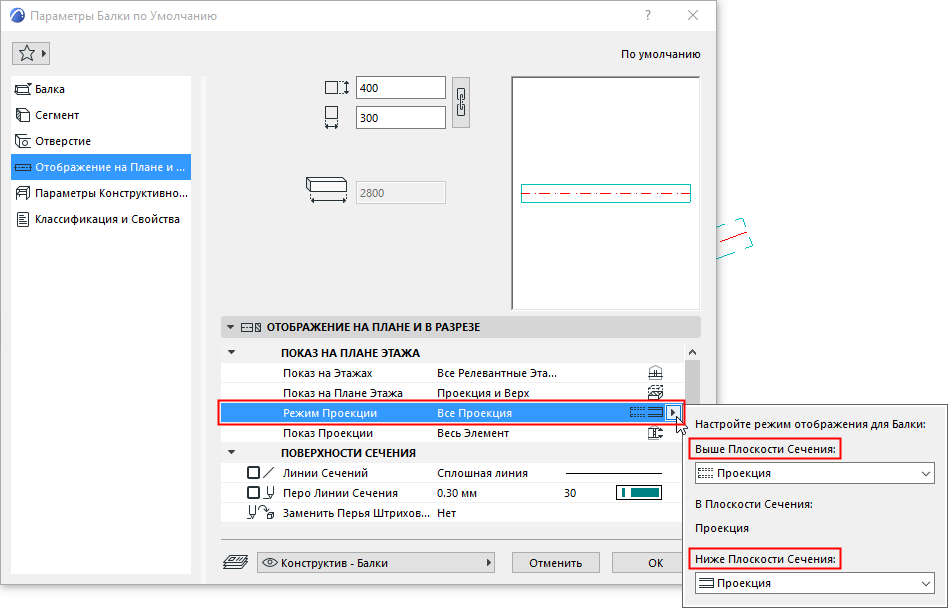Click dotted projection icon in Режим Проекции row
This screenshot has height=609, width=949.
pyautogui.click(x=637, y=413)
